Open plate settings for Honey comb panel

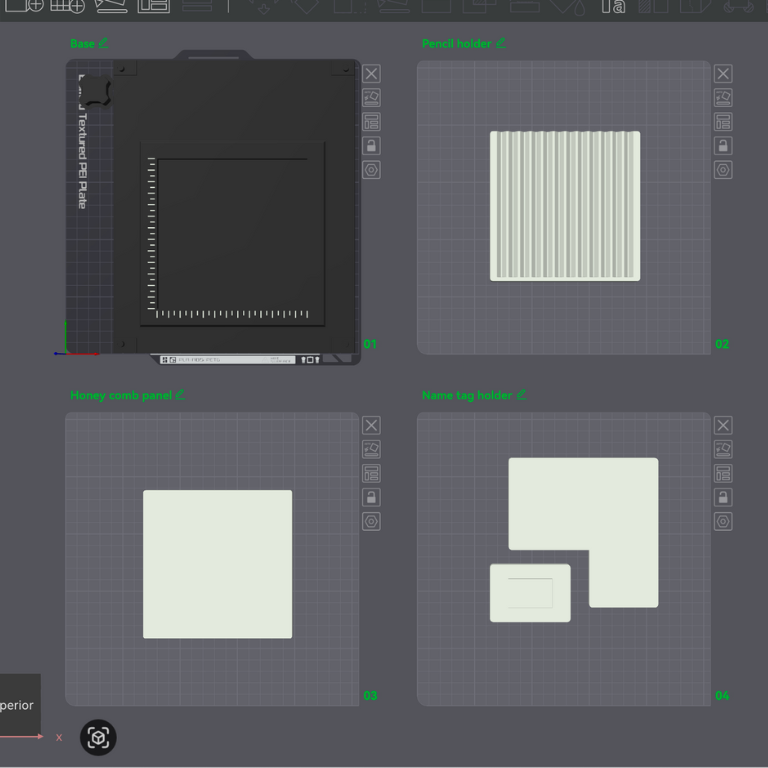tap(371, 522)
